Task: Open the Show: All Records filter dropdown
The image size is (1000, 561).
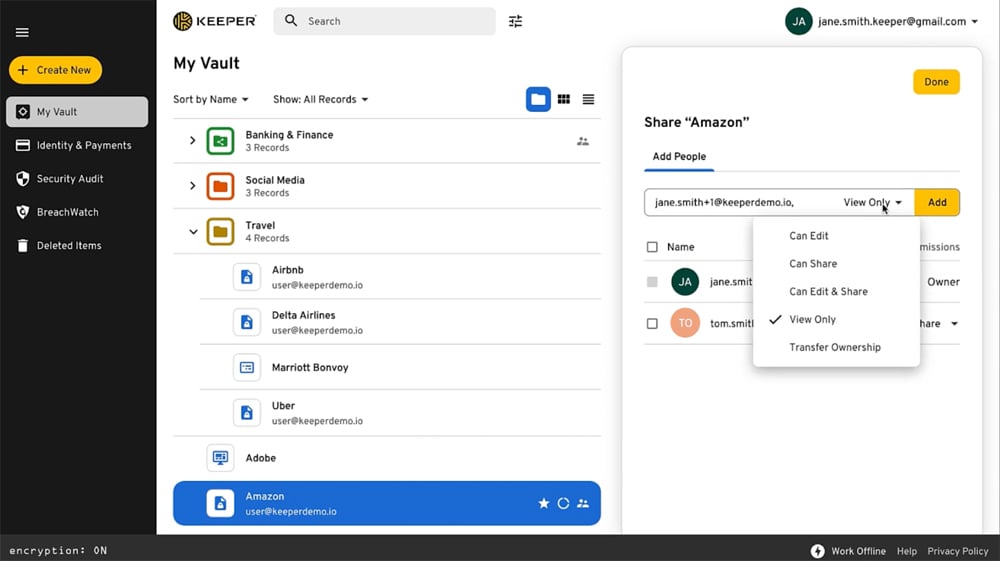Action: tap(320, 100)
